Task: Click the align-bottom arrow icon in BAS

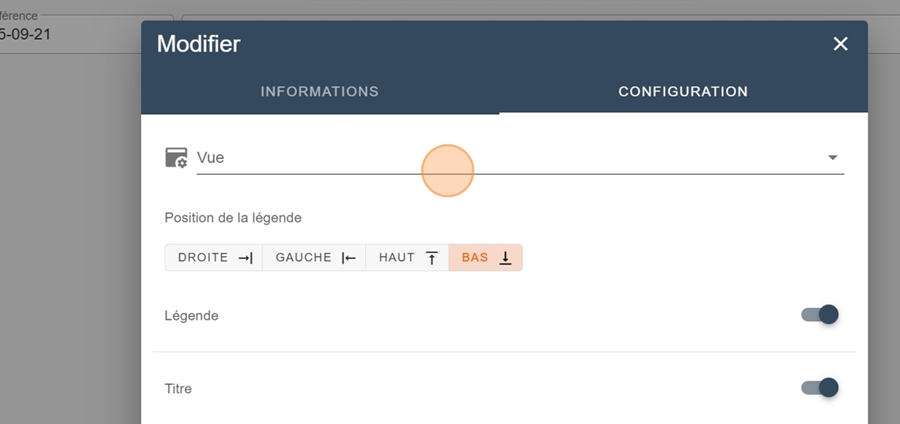Action: [x=505, y=258]
